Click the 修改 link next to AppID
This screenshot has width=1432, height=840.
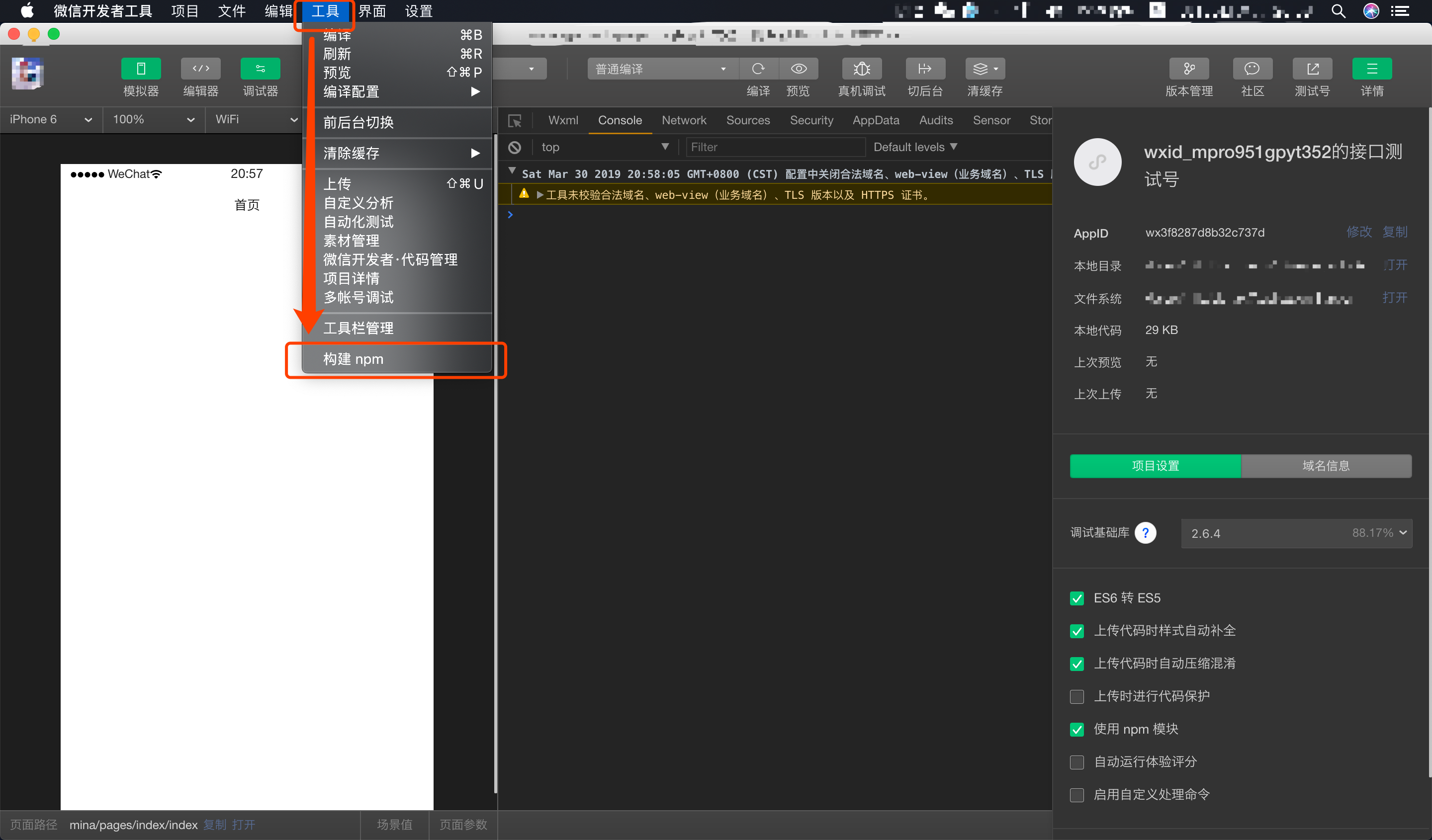[x=1359, y=232]
